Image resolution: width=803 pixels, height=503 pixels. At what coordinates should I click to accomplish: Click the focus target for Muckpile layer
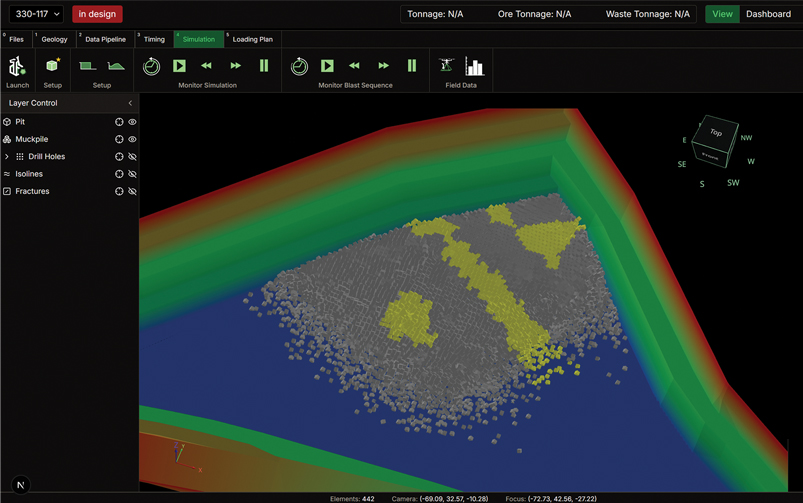(119, 140)
